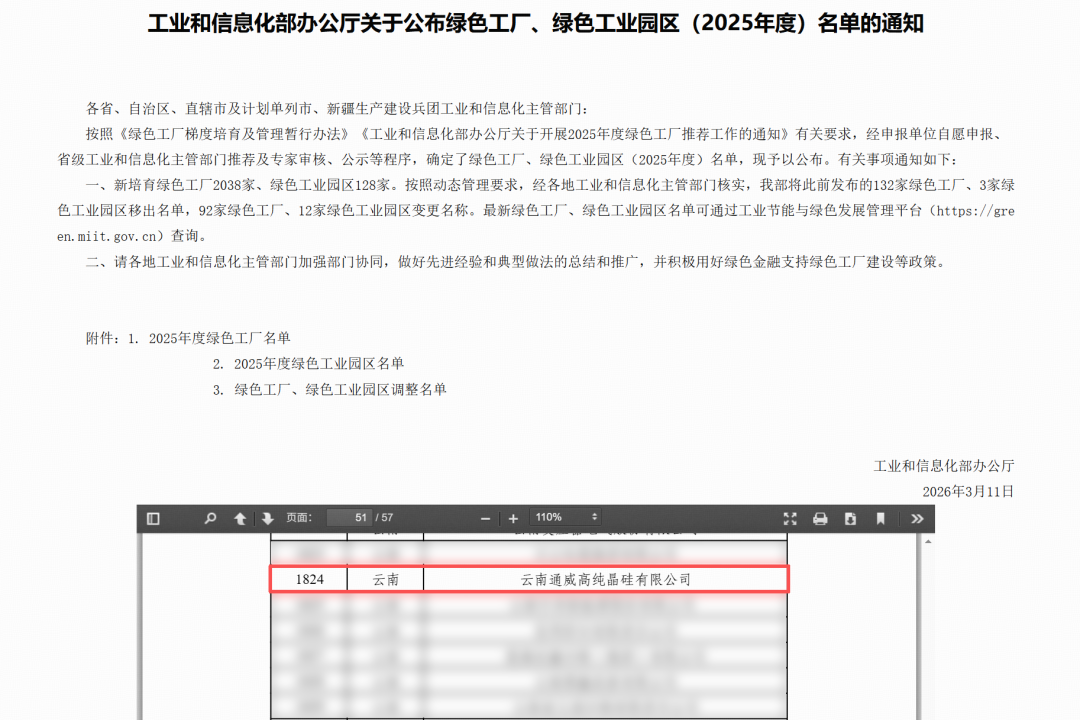Toggle the PDF viewer sidebar
Screen dimensions: 1080x720
pyautogui.click(x=153, y=518)
